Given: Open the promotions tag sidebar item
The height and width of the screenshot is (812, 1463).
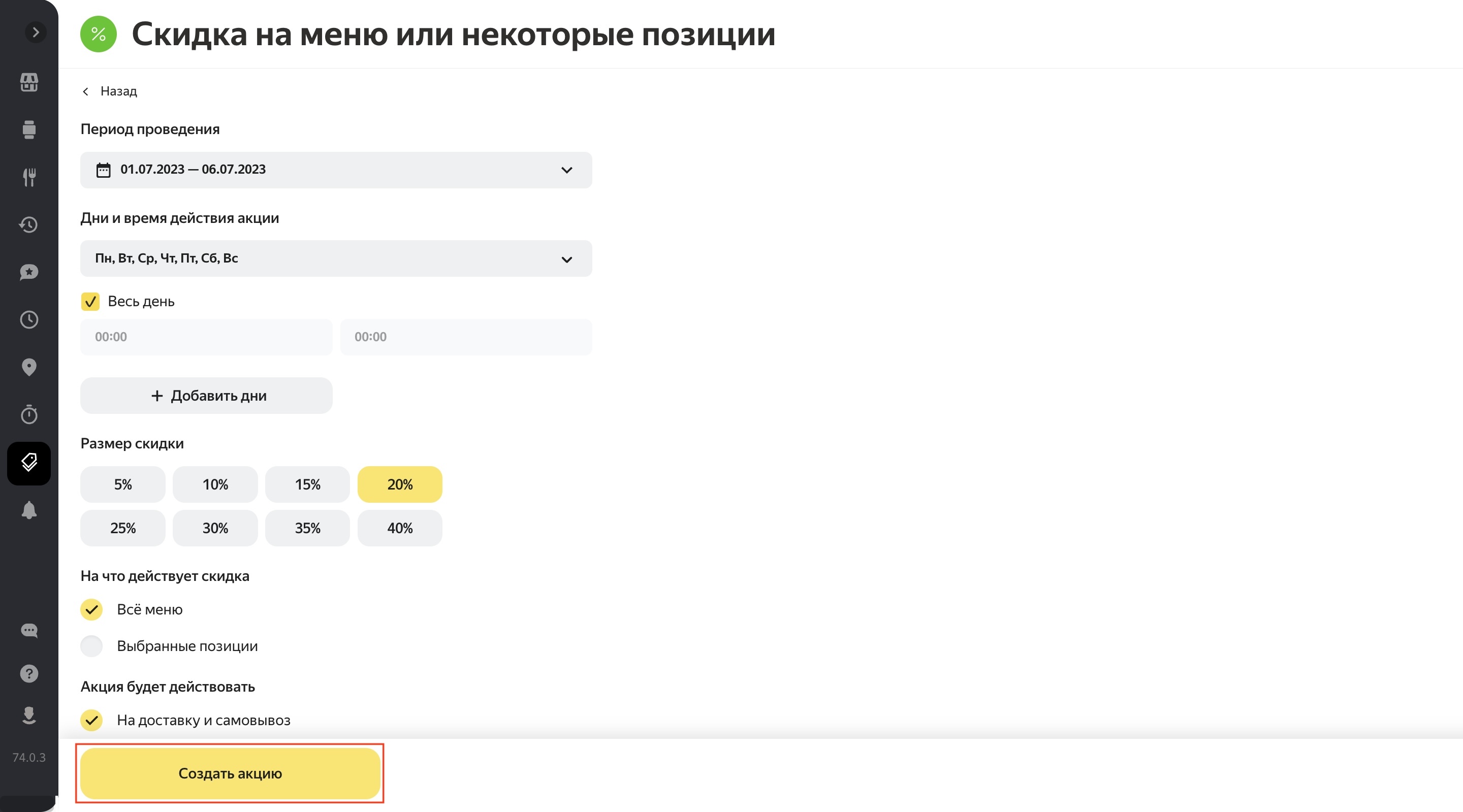Looking at the screenshot, I should pyautogui.click(x=29, y=463).
